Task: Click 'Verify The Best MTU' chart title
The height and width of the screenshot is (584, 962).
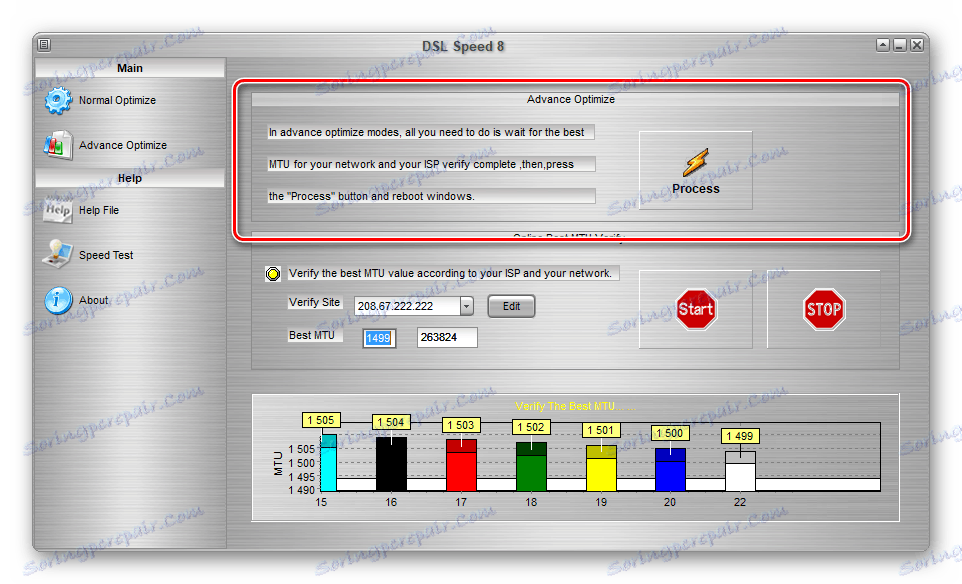Action: 575,406
